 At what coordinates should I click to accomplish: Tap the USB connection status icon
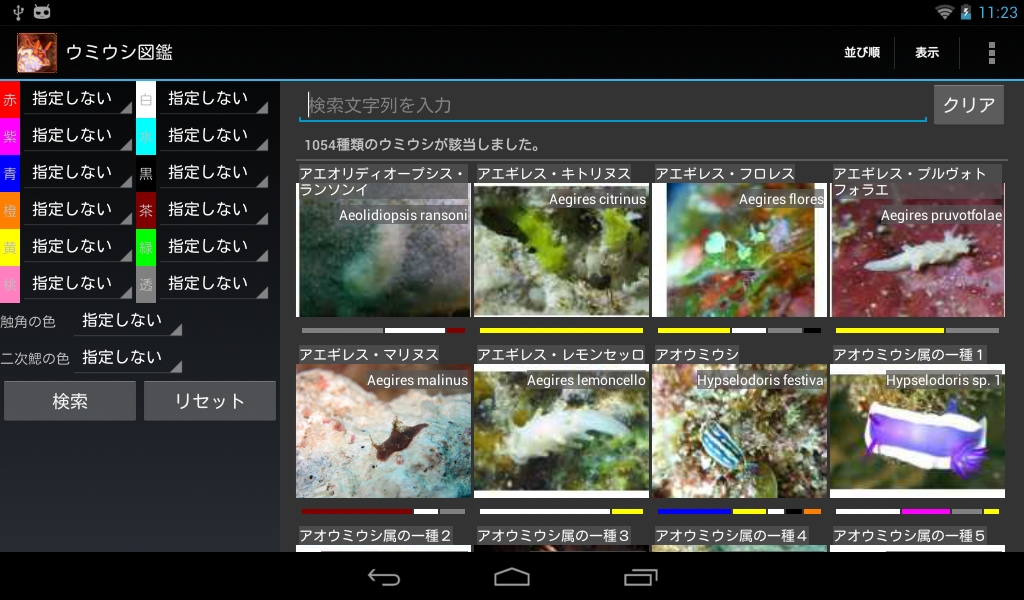point(18,12)
